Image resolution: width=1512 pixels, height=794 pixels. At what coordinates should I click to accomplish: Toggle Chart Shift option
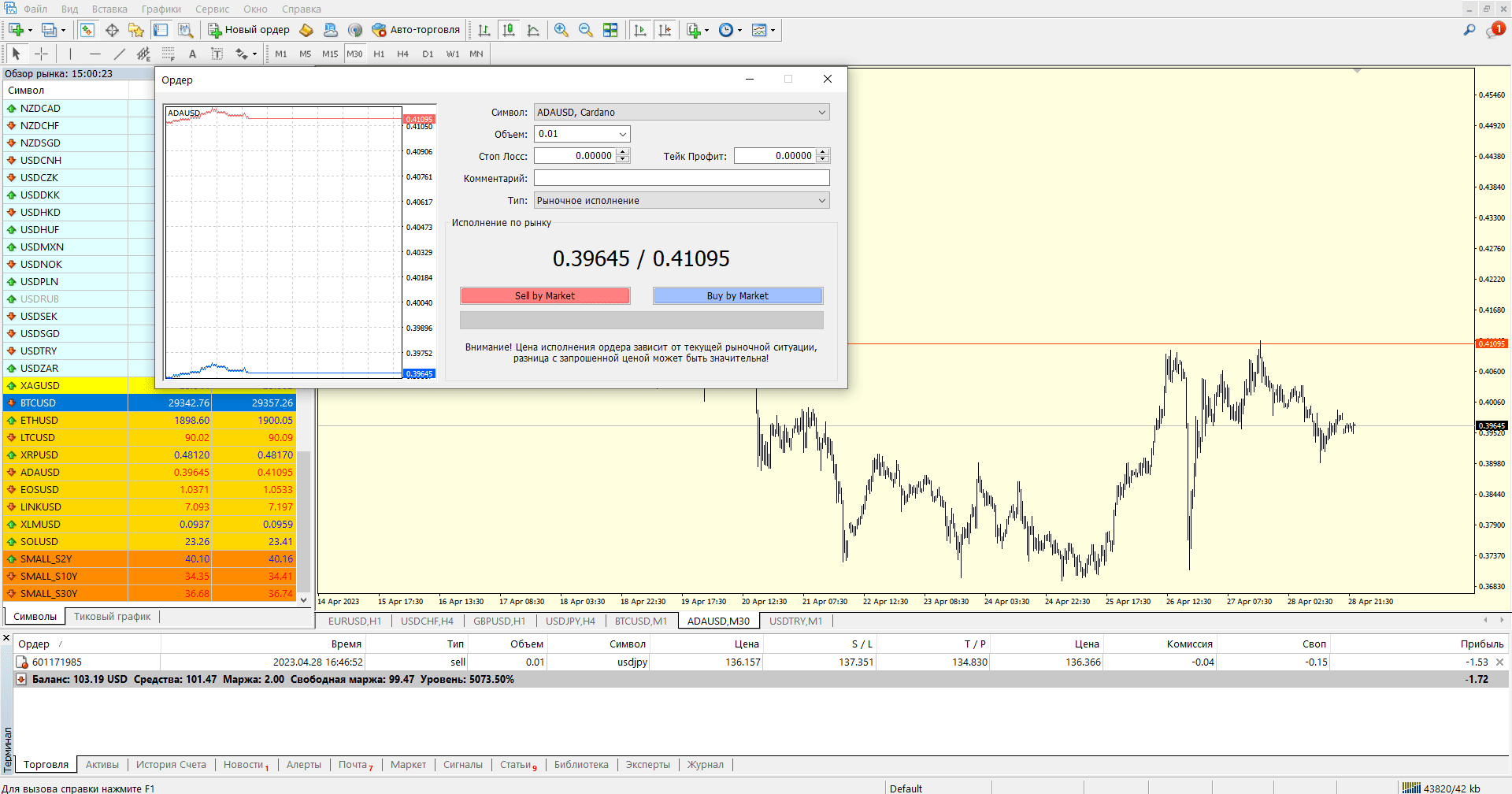[x=665, y=30]
